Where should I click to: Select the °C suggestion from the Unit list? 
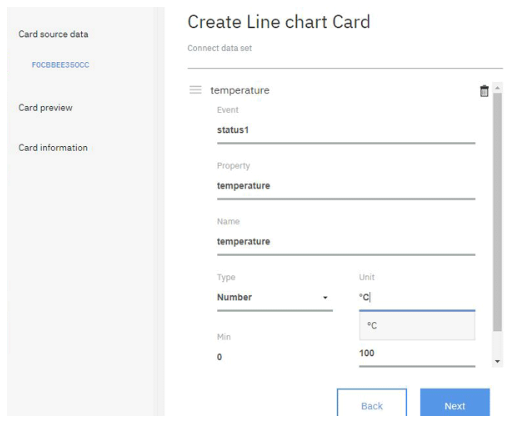click(417, 326)
